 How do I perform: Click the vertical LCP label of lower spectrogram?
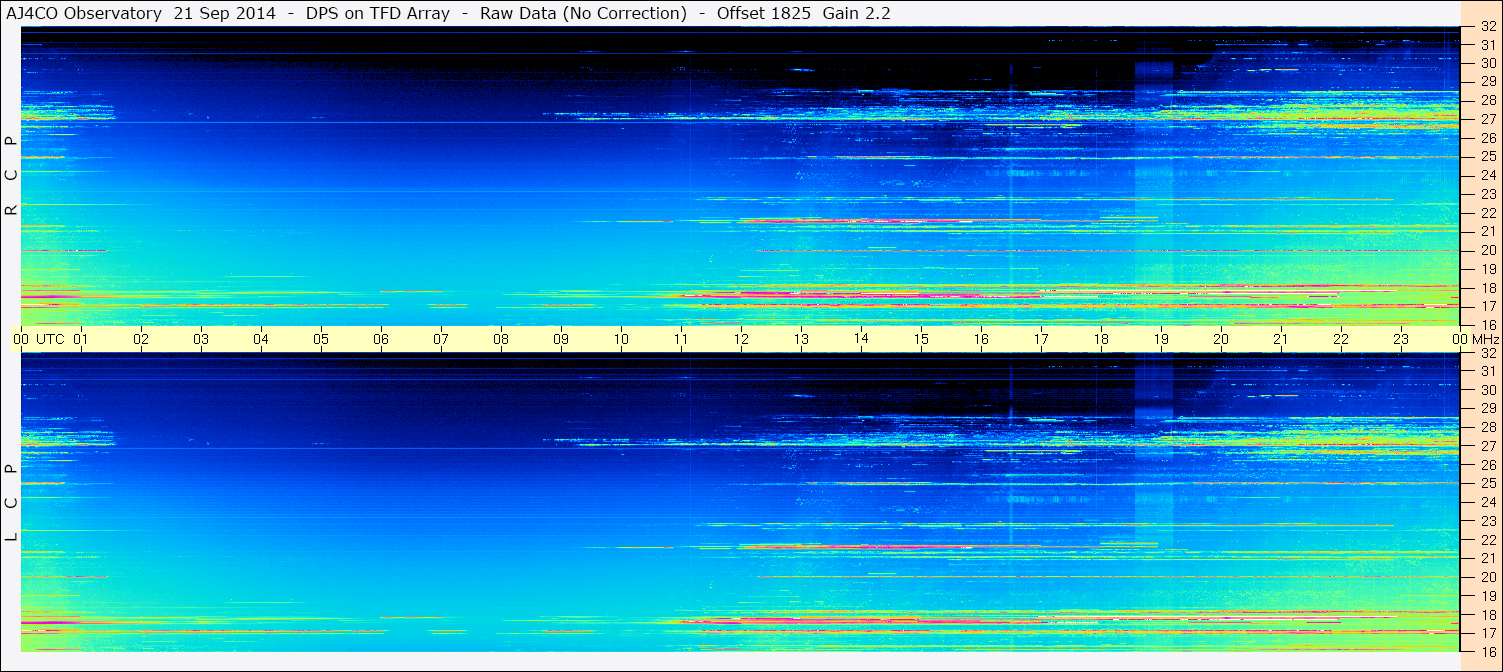point(11,503)
